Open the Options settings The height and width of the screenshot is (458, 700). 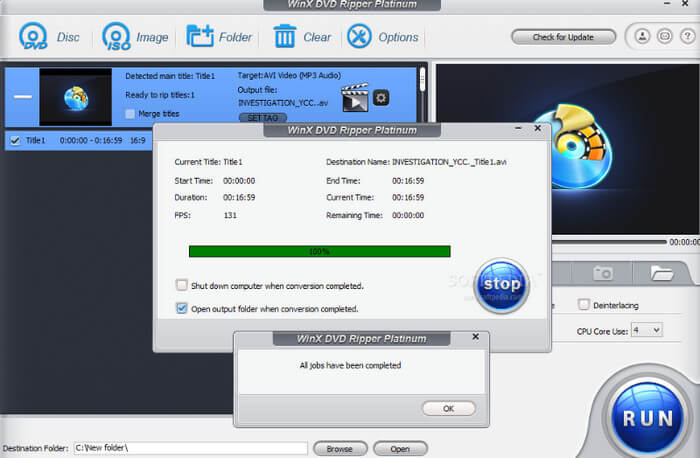383,37
